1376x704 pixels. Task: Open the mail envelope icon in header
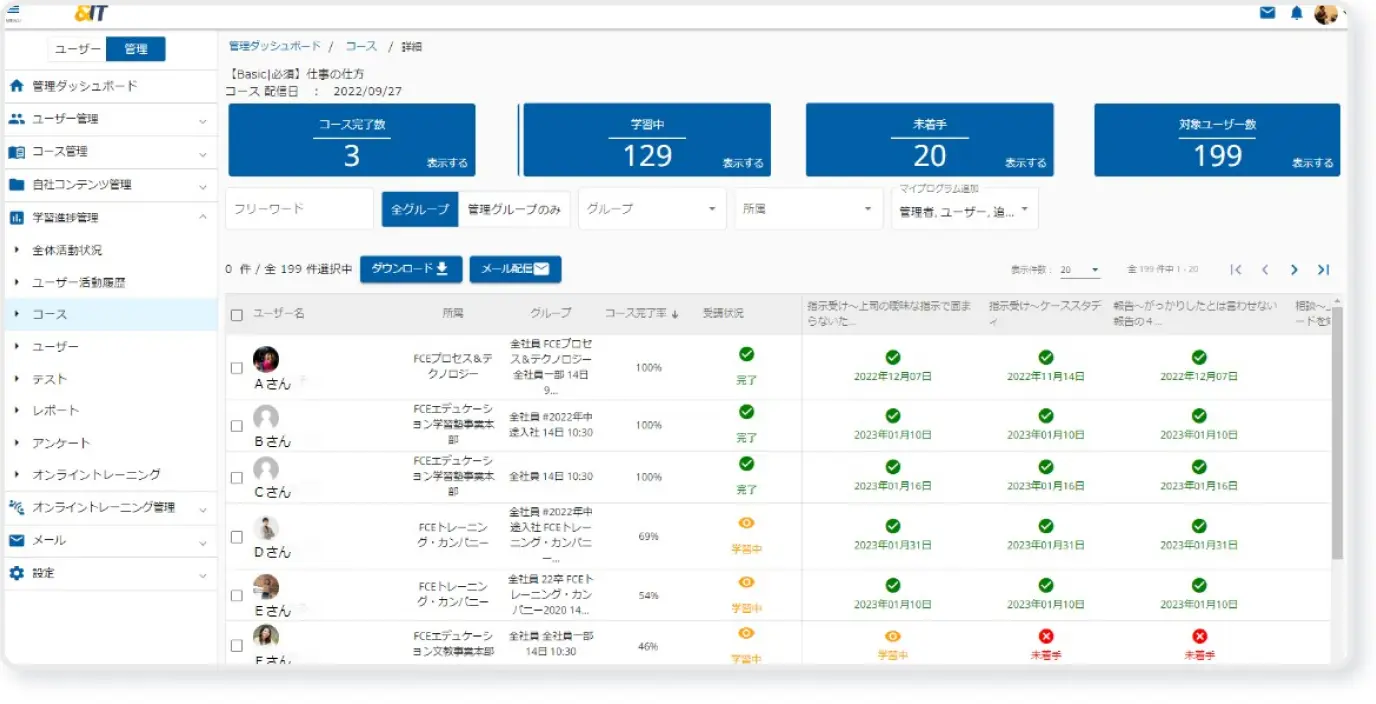click(x=1267, y=13)
